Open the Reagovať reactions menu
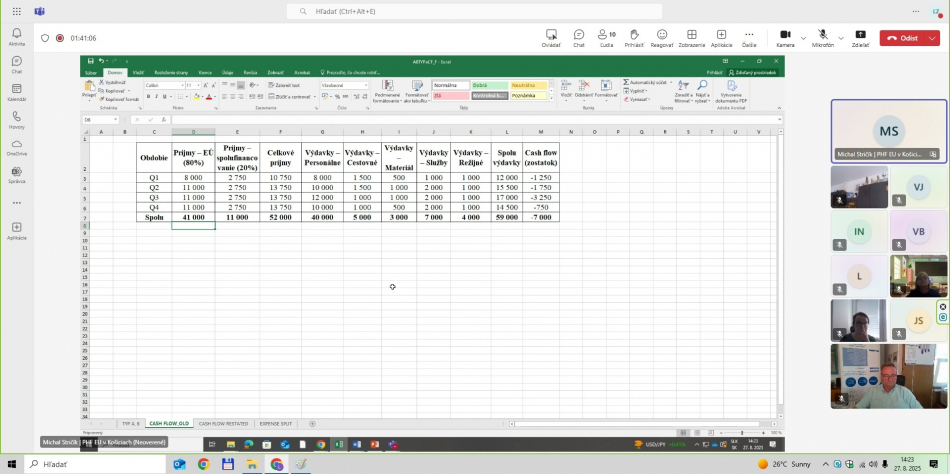The width and height of the screenshot is (950, 474). [662, 37]
